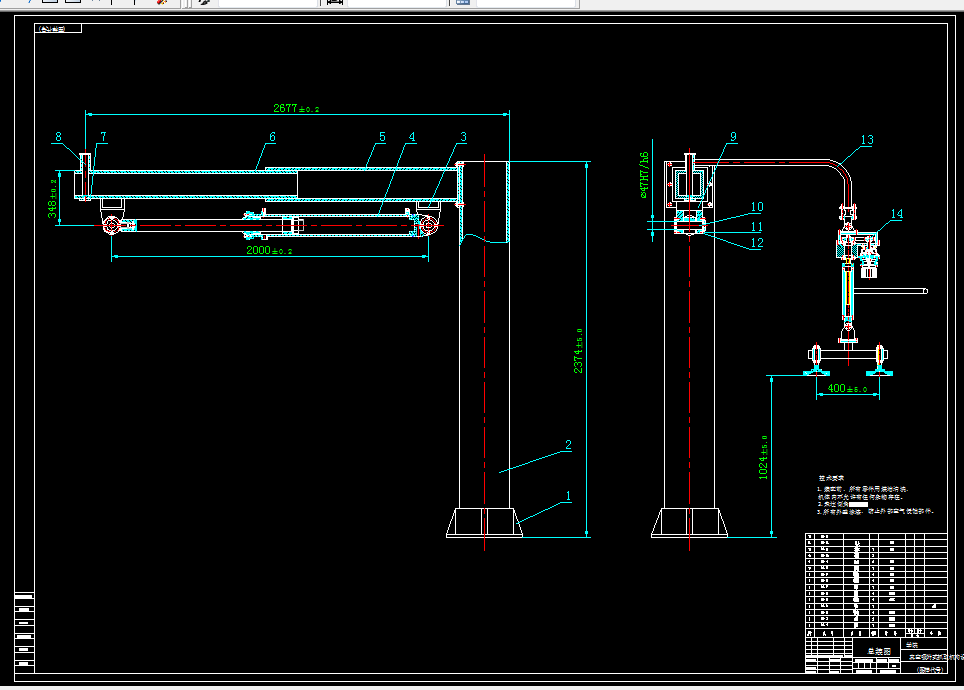Select the 348±0.2 vertical dimension text
The image size is (964, 690).
tap(53, 198)
